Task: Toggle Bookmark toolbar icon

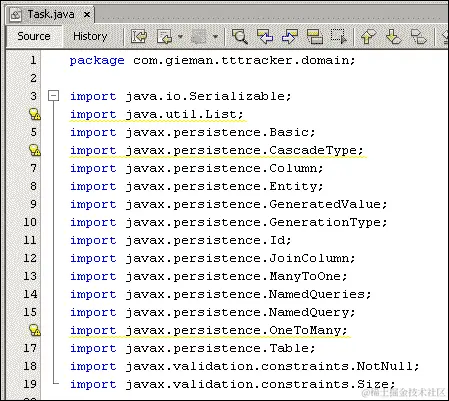Action: [418, 36]
